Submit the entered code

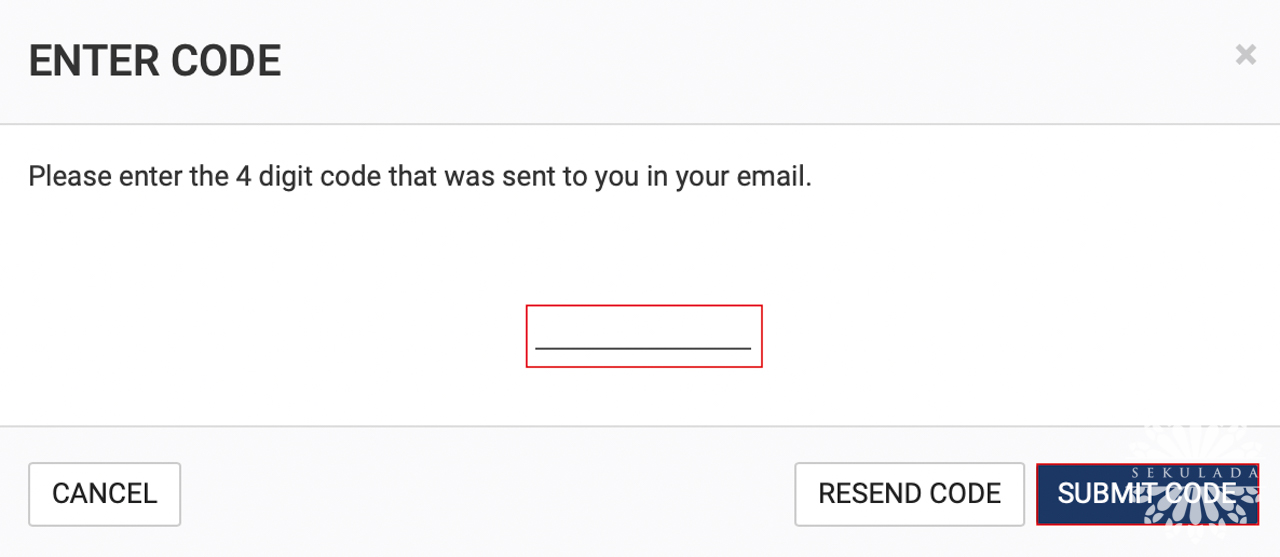1147,494
